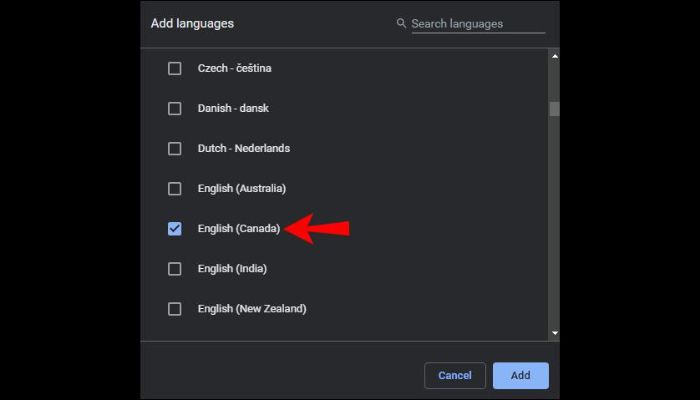
Task: Check the Dutch - Nederlands checkbox
Action: pos(175,149)
